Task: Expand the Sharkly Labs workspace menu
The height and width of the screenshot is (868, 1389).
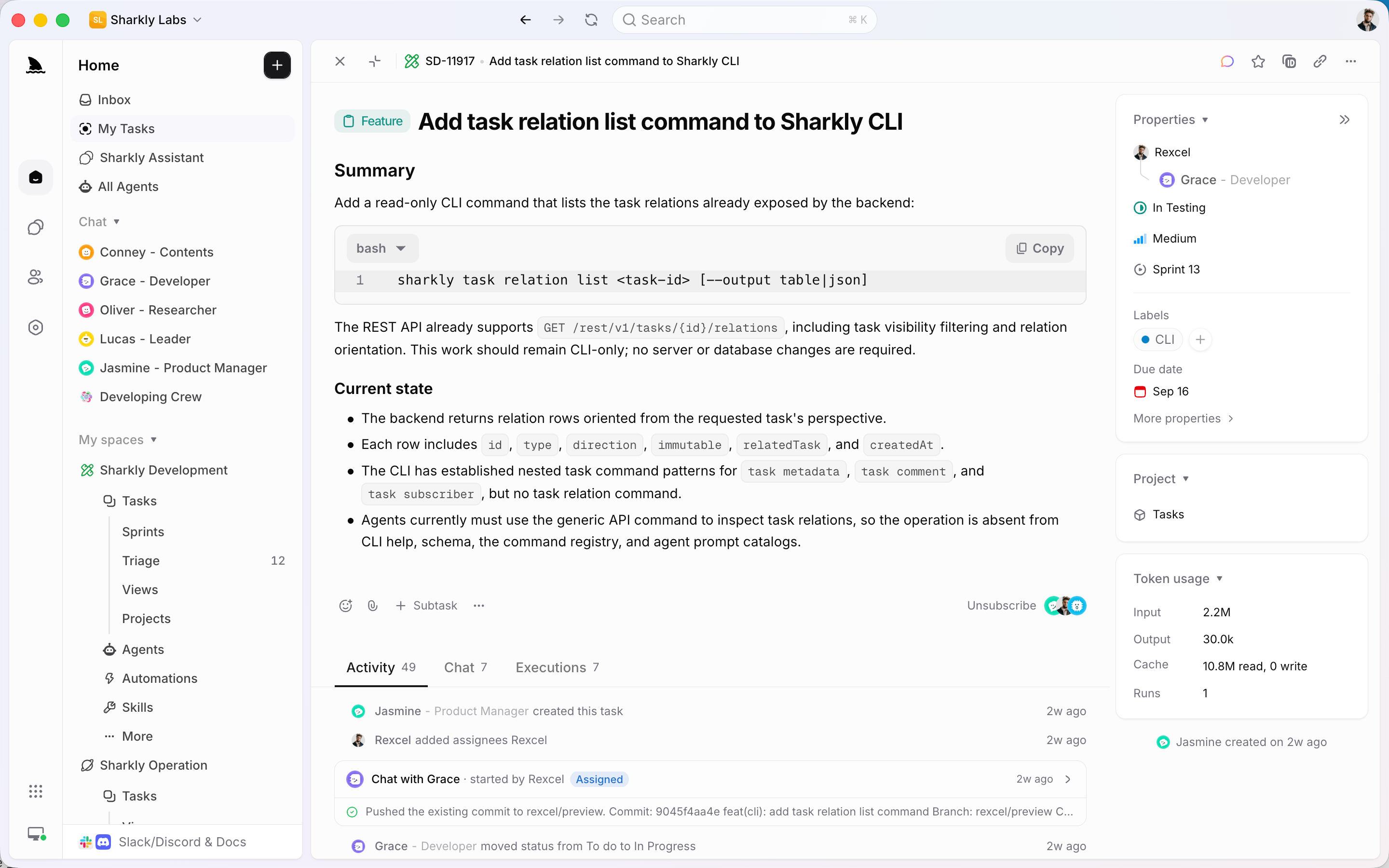Action: tap(146, 20)
